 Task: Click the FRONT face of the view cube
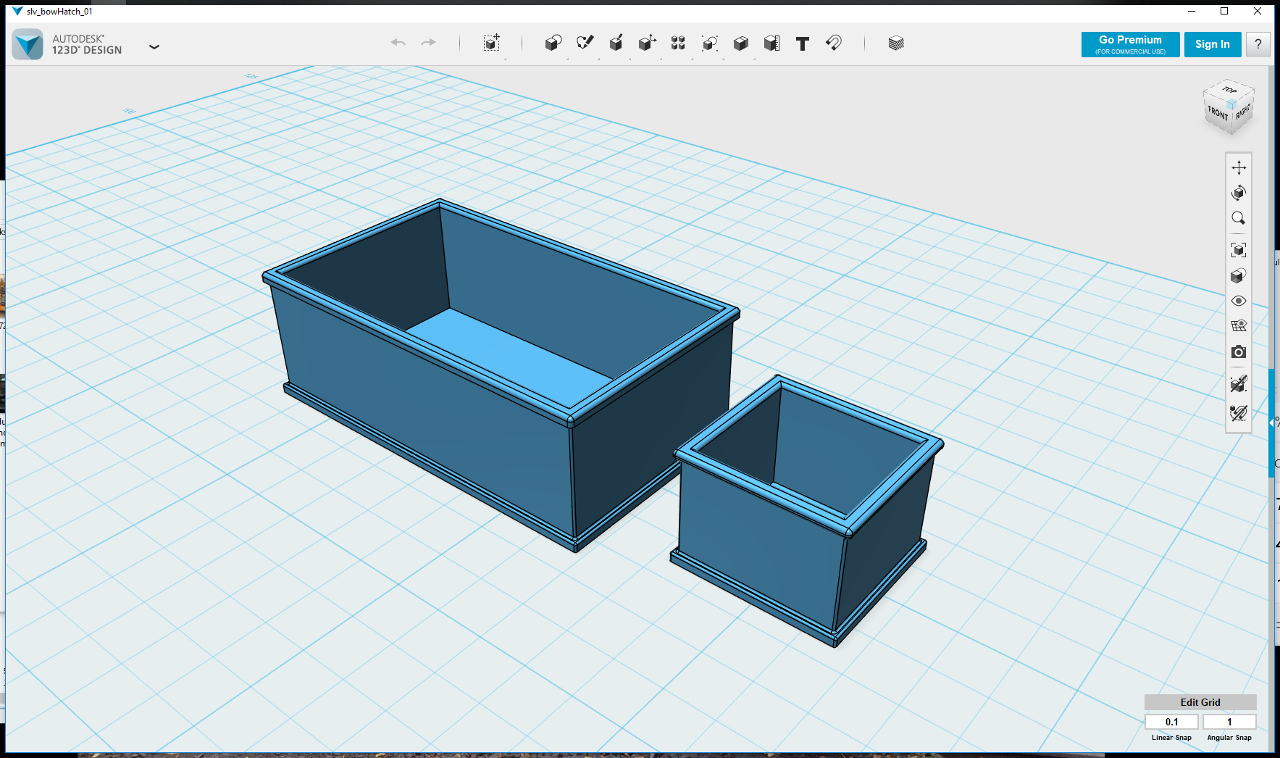pyautogui.click(x=1218, y=113)
